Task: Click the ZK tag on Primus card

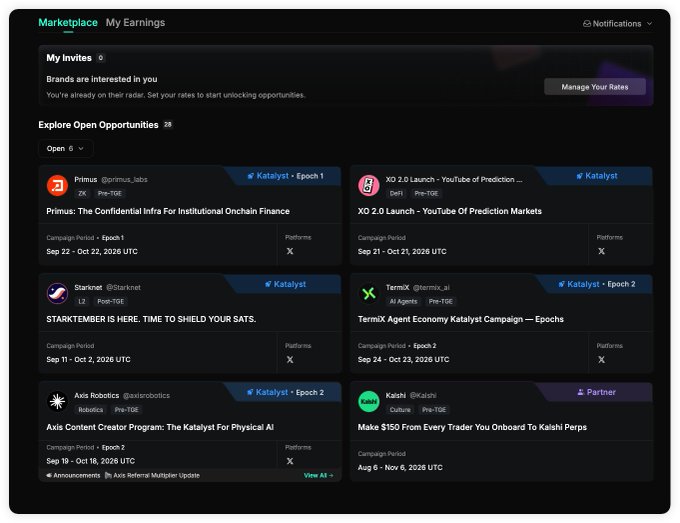Action: [82, 193]
